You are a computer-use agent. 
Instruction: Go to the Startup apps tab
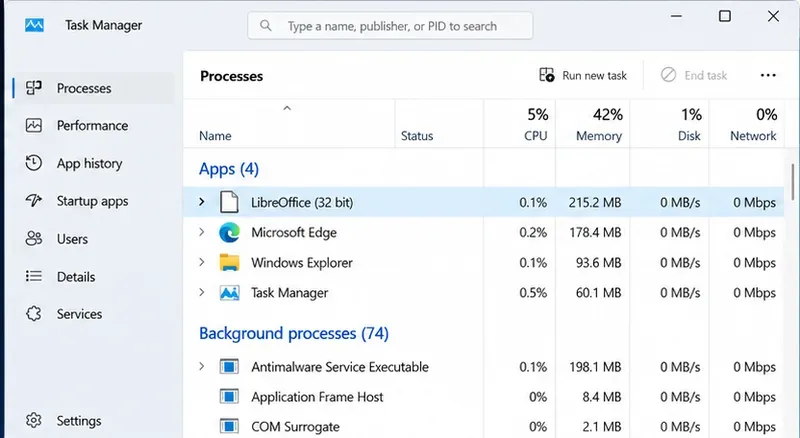pyautogui.click(x=94, y=201)
